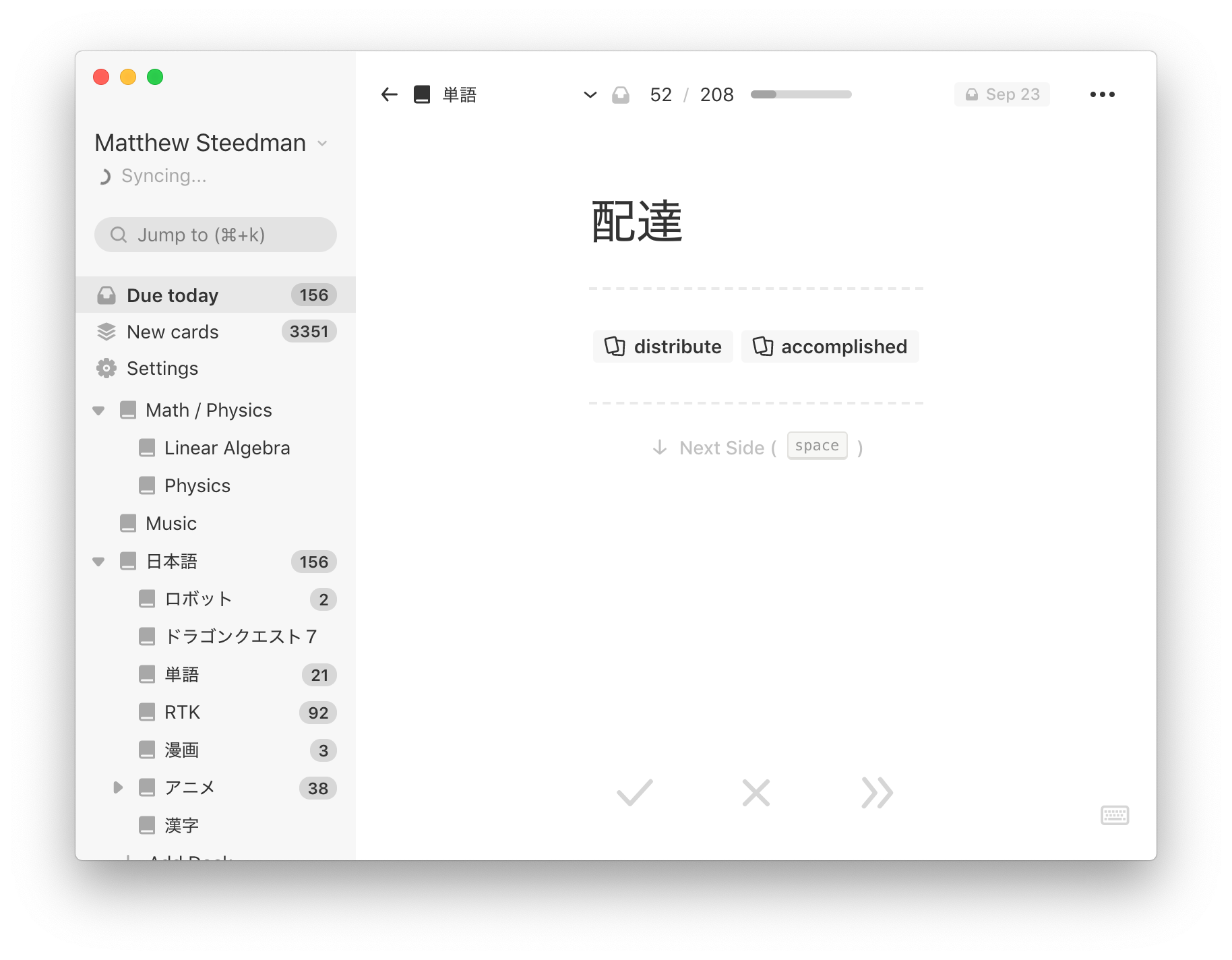Open the three-dot more options menu
This screenshot has width=1232, height=960.
coord(1102,94)
